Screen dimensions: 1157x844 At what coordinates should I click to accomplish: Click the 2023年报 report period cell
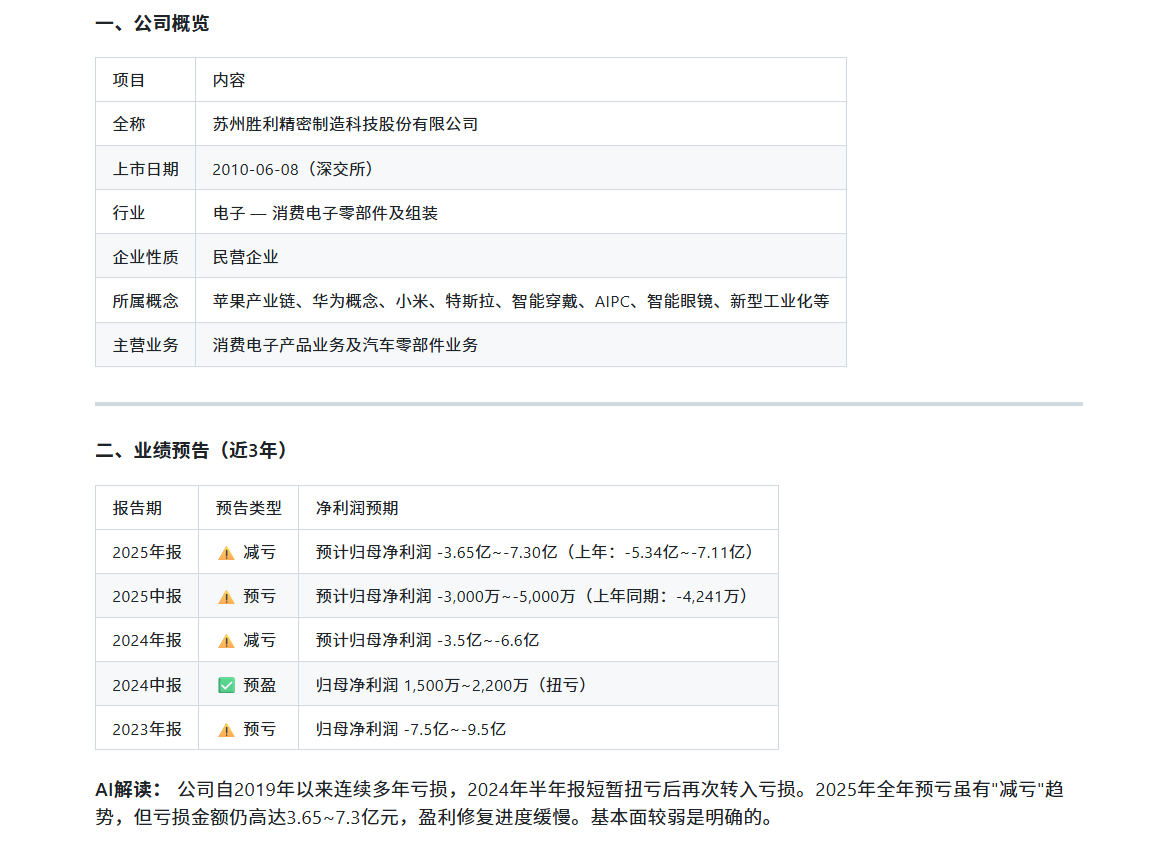click(147, 729)
